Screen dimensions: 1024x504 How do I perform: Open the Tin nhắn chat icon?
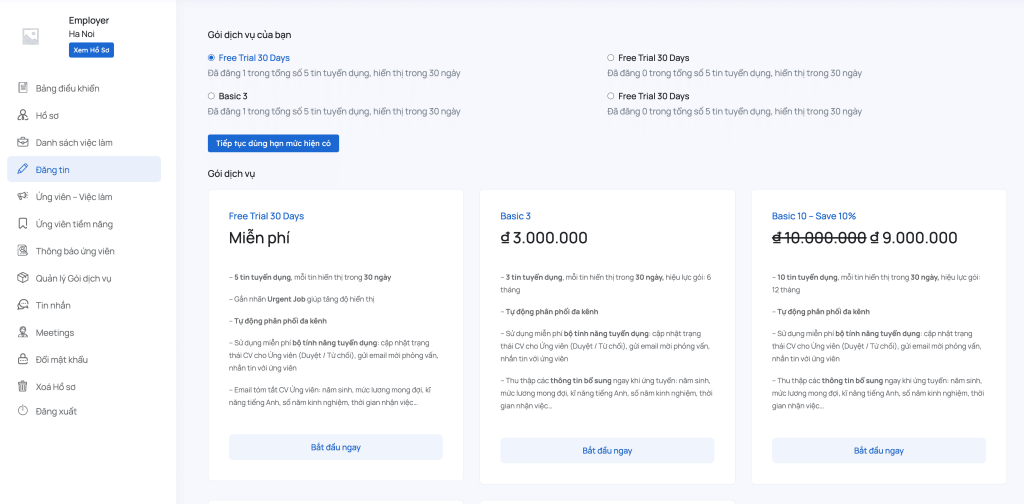[23, 305]
